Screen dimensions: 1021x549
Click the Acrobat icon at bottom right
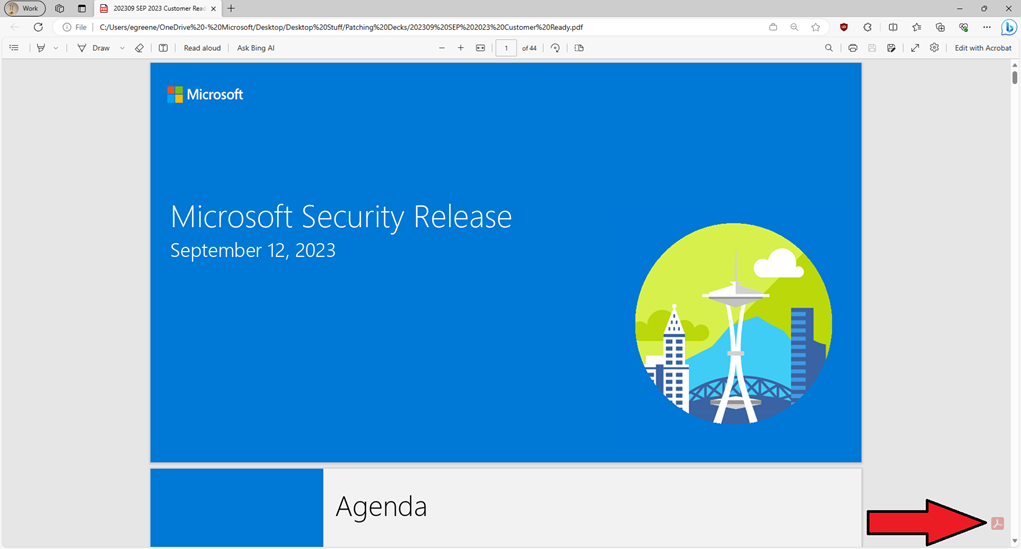coord(997,523)
